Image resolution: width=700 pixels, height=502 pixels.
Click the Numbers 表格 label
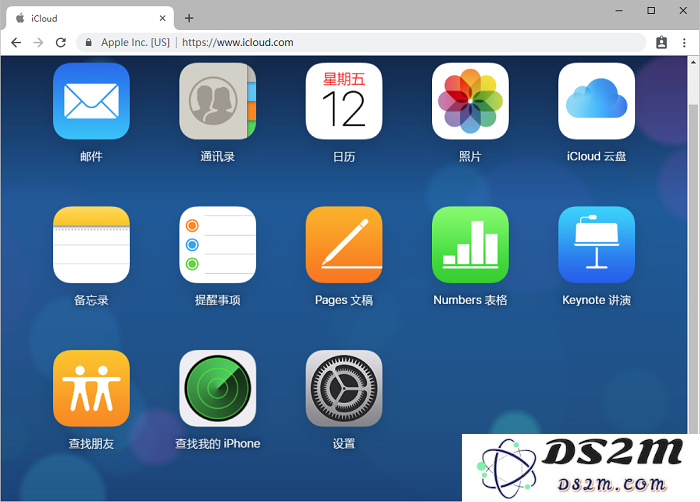point(470,300)
